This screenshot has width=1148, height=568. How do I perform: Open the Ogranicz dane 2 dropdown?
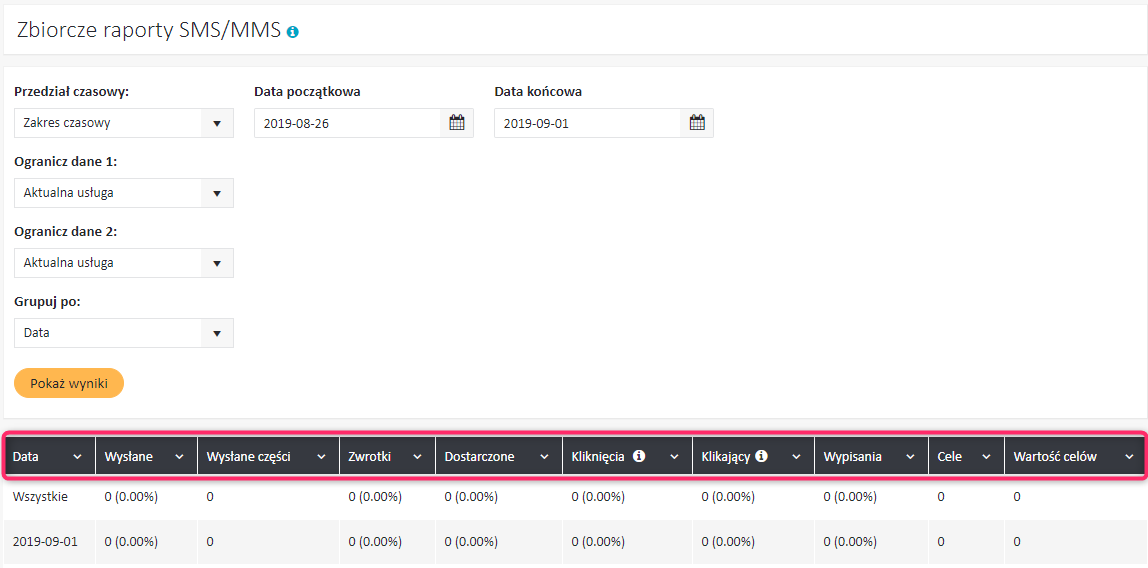click(217, 263)
